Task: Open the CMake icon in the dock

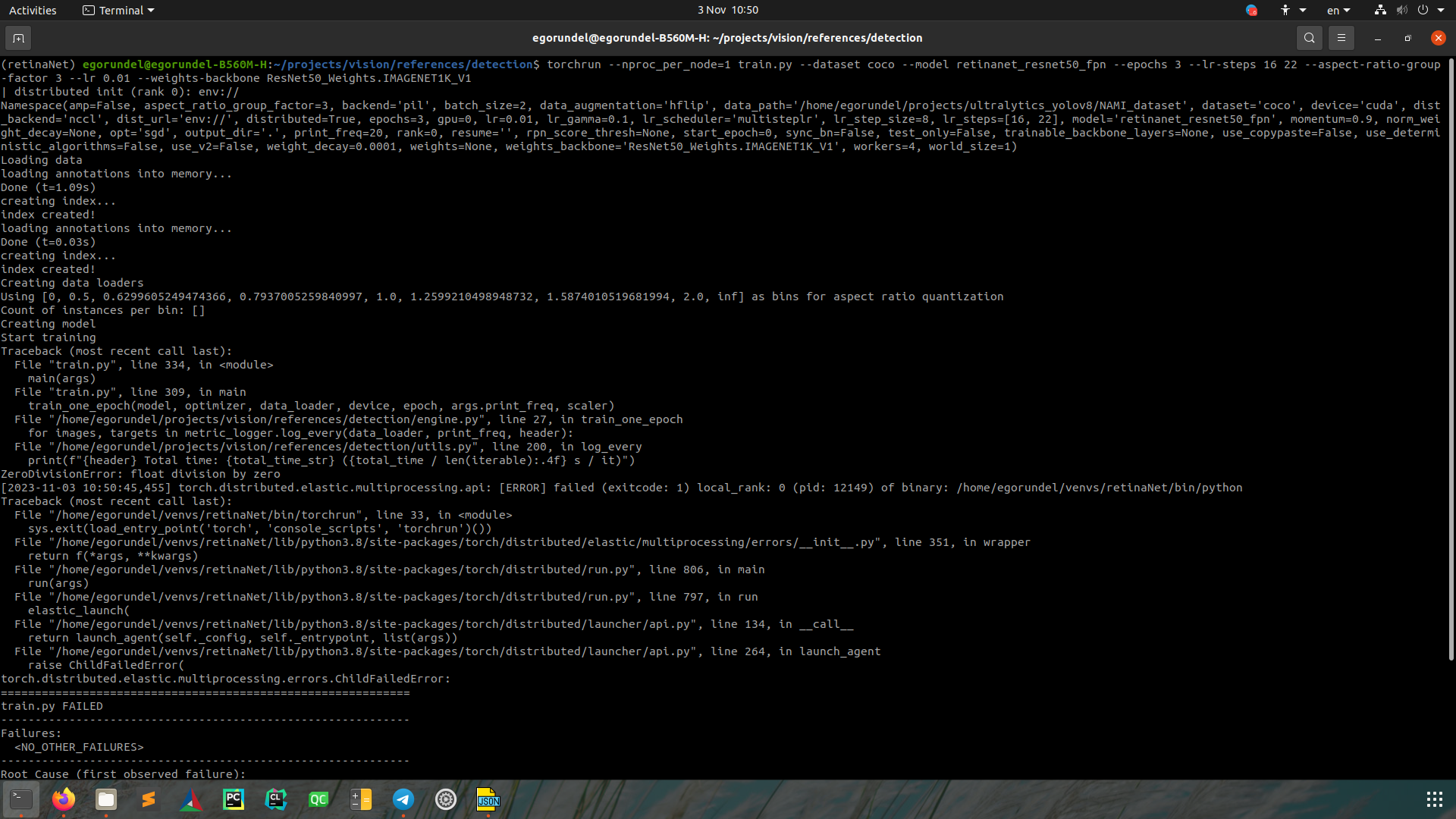Action: [191, 799]
